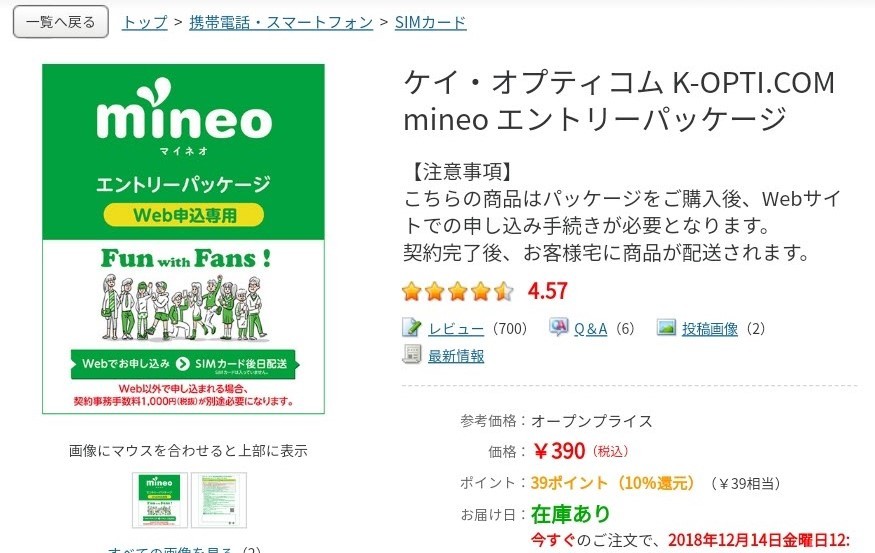The height and width of the screenshot is (553, 875).
Task: Click the large mineo product image
Action: click(183, 239)
